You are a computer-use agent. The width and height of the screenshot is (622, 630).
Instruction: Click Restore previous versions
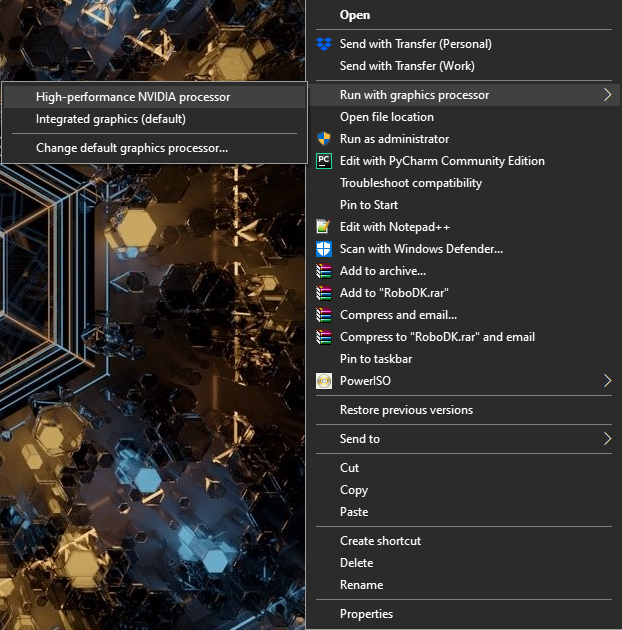pos(406,410)
